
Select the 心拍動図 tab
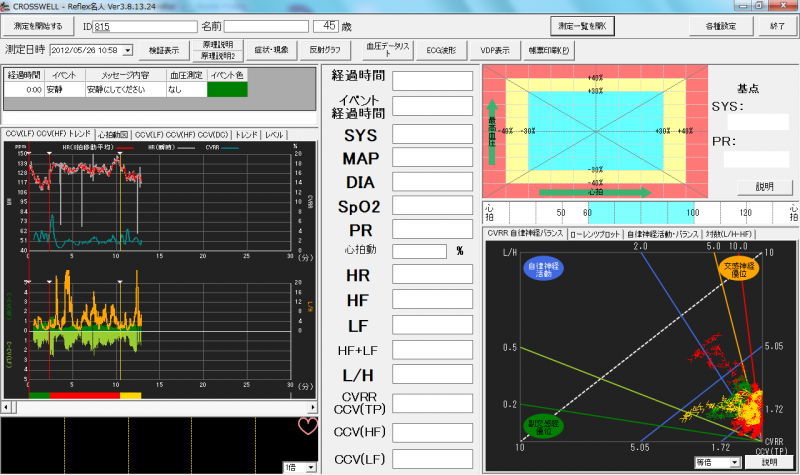(111, 134)
